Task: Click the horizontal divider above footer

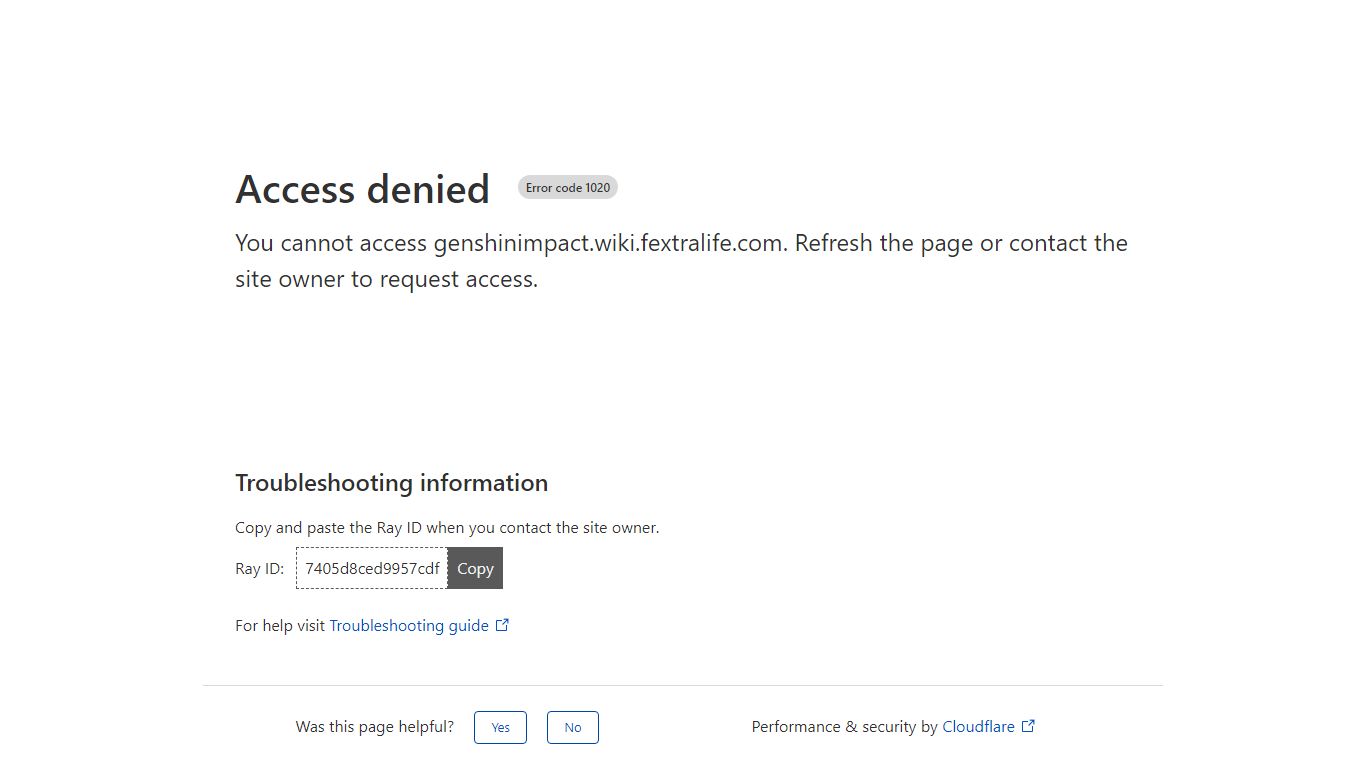Action: (x=683, y=685)
